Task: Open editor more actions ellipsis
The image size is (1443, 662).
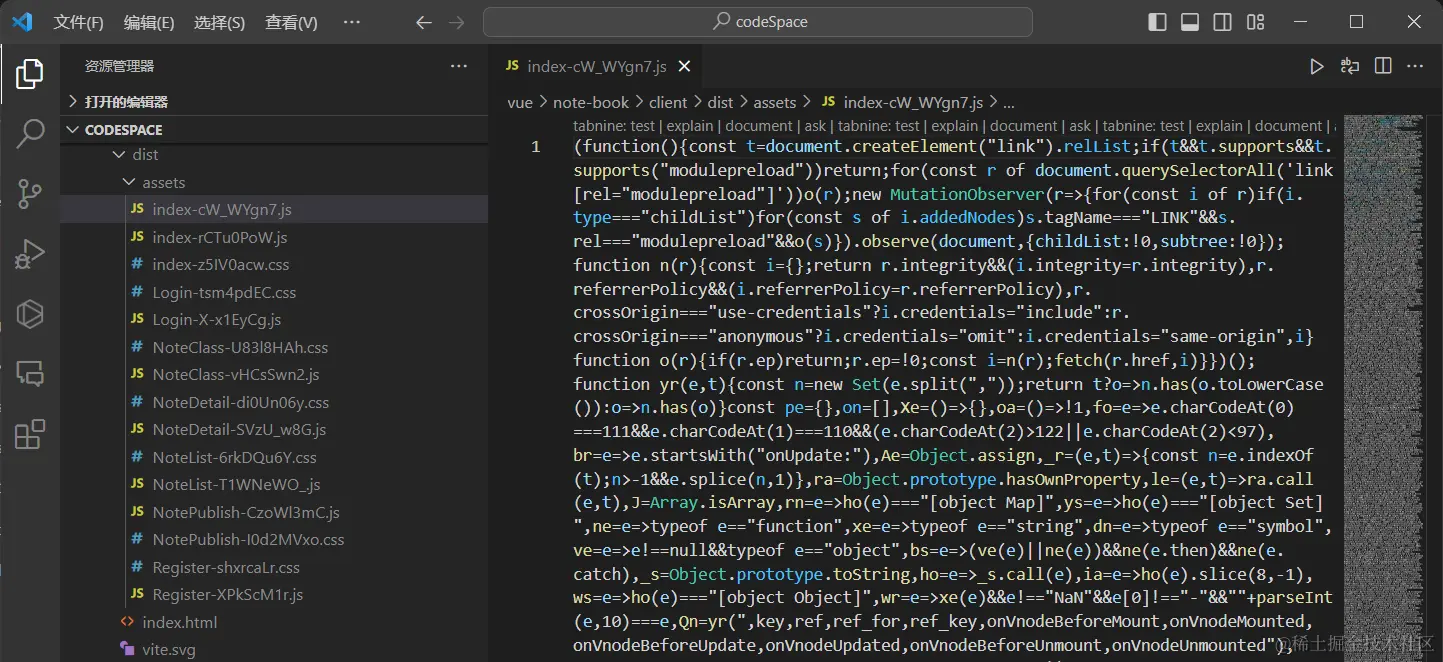Action: (1415, 66)
